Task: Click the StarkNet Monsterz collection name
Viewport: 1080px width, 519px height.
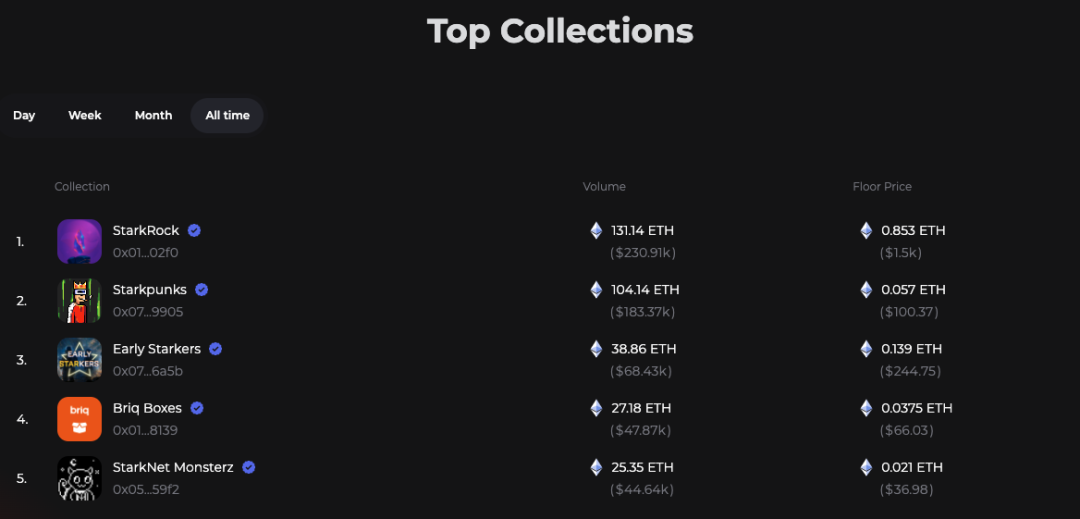Action: pos(174,467)
